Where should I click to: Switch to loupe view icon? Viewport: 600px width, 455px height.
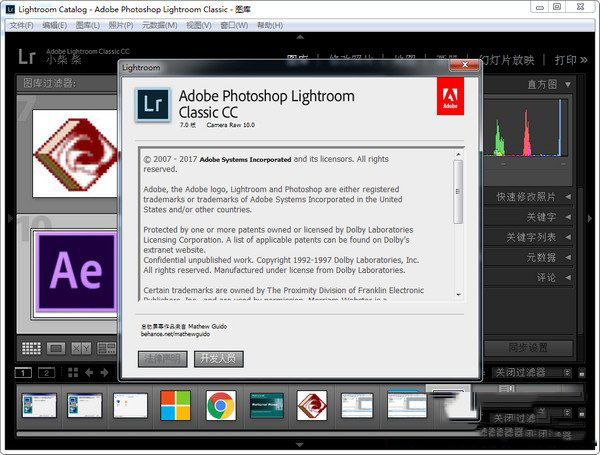click(56, 348)
